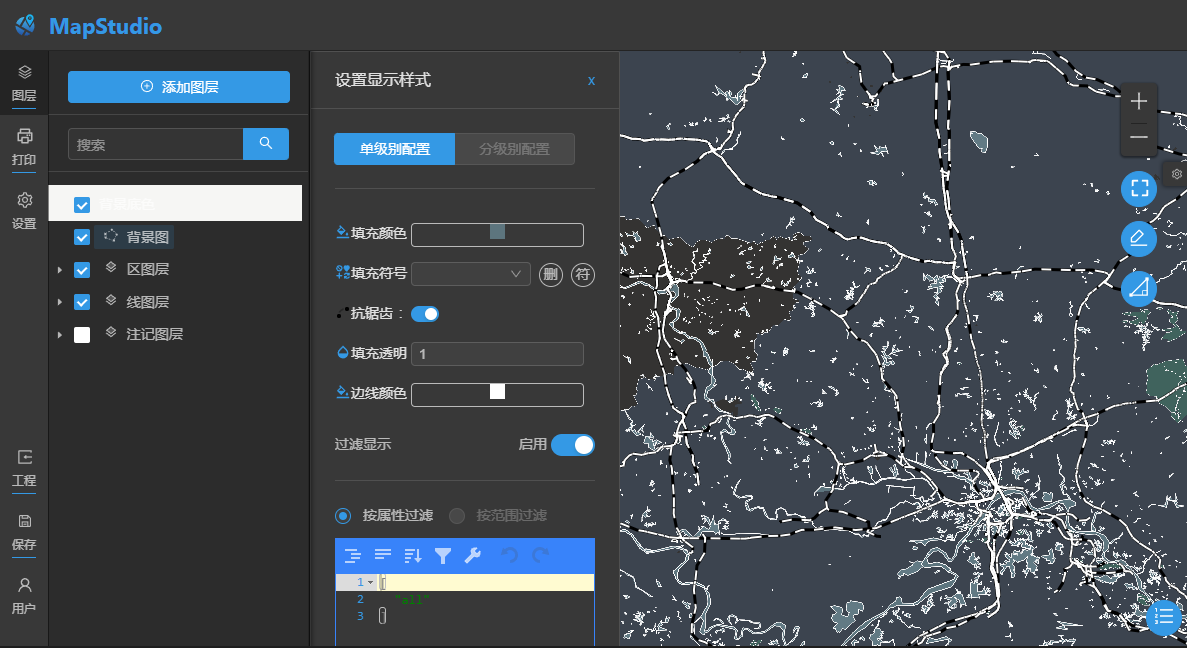Open the map gear settings tab
The width and height of the screenshot is (1187, 648).
(1176, 174)
